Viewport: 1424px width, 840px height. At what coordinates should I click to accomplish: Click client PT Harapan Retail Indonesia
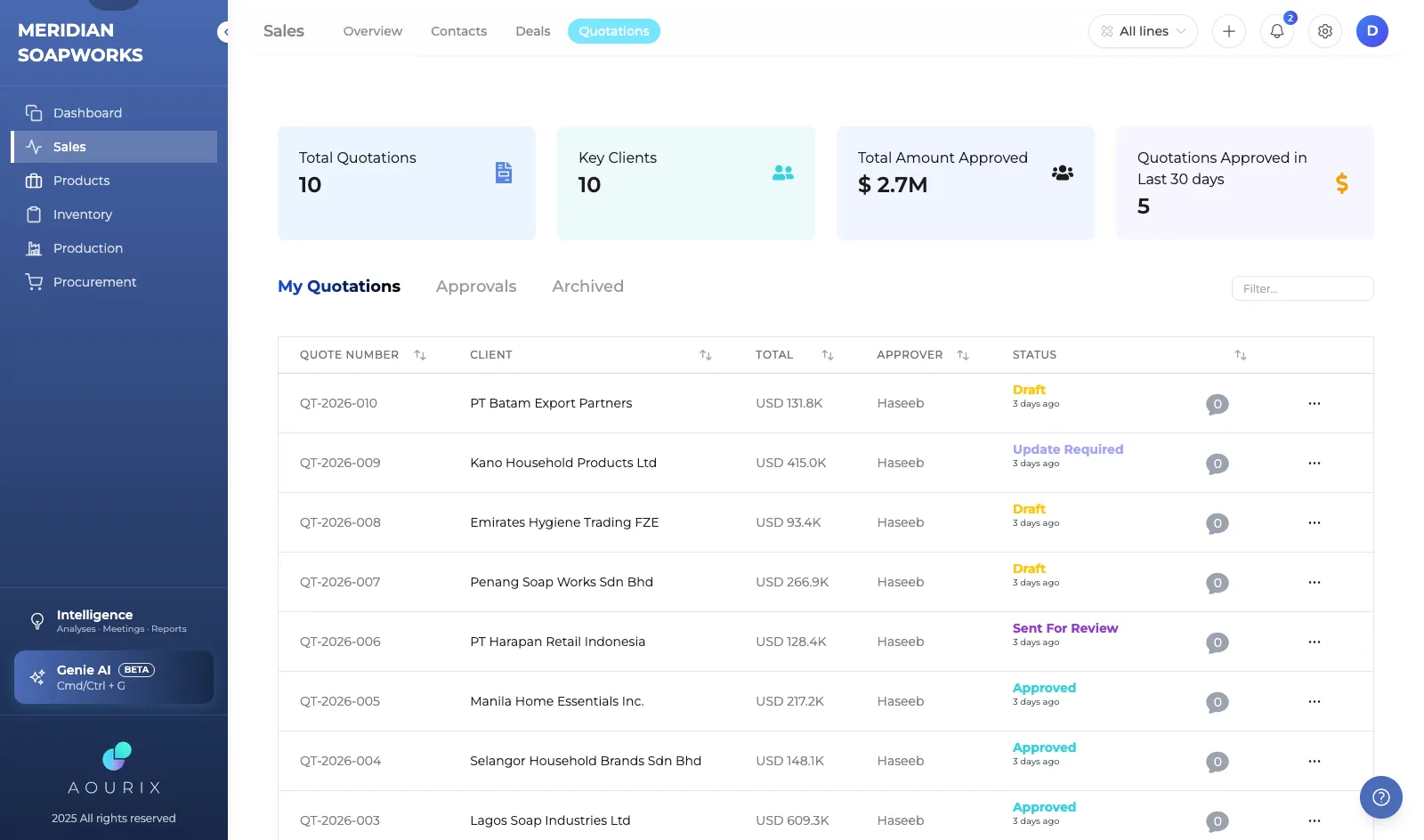(558, 642)
